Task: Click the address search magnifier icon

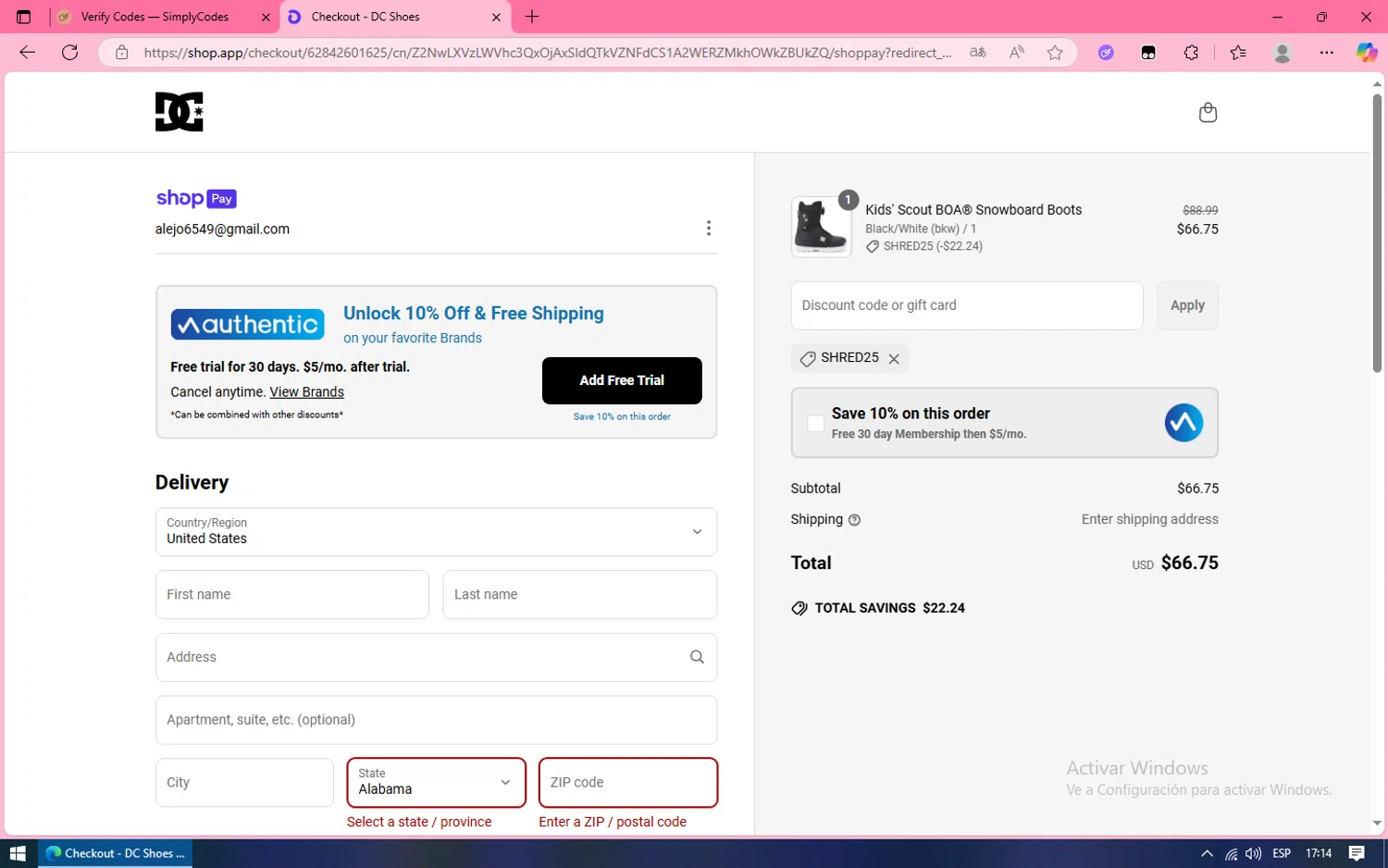Action: click(697, 657)
